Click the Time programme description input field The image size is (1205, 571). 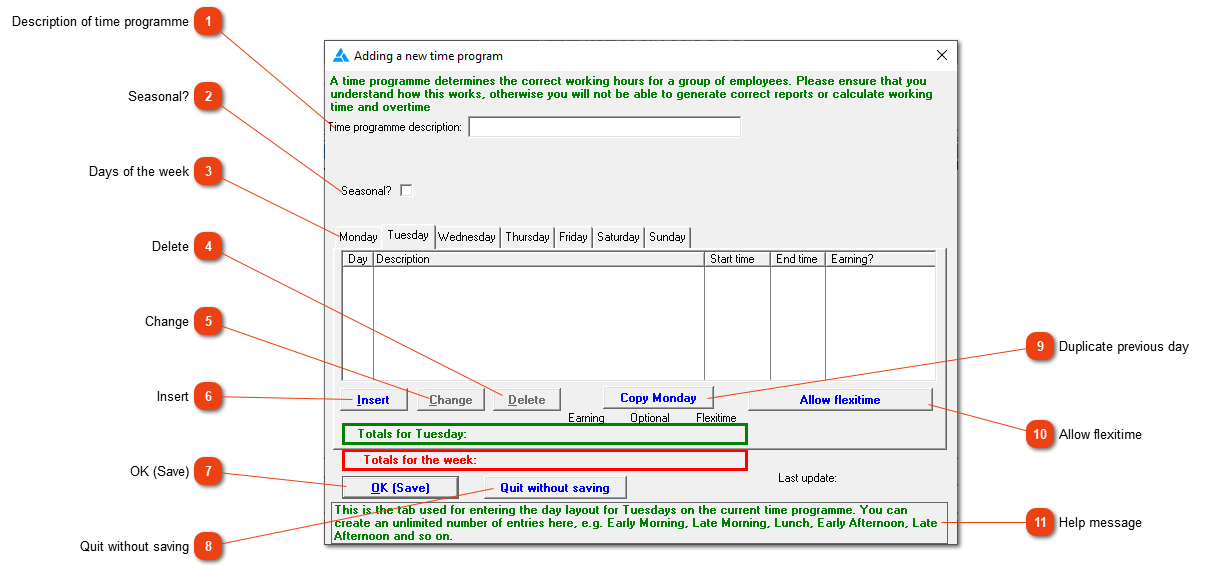[605, 127]
